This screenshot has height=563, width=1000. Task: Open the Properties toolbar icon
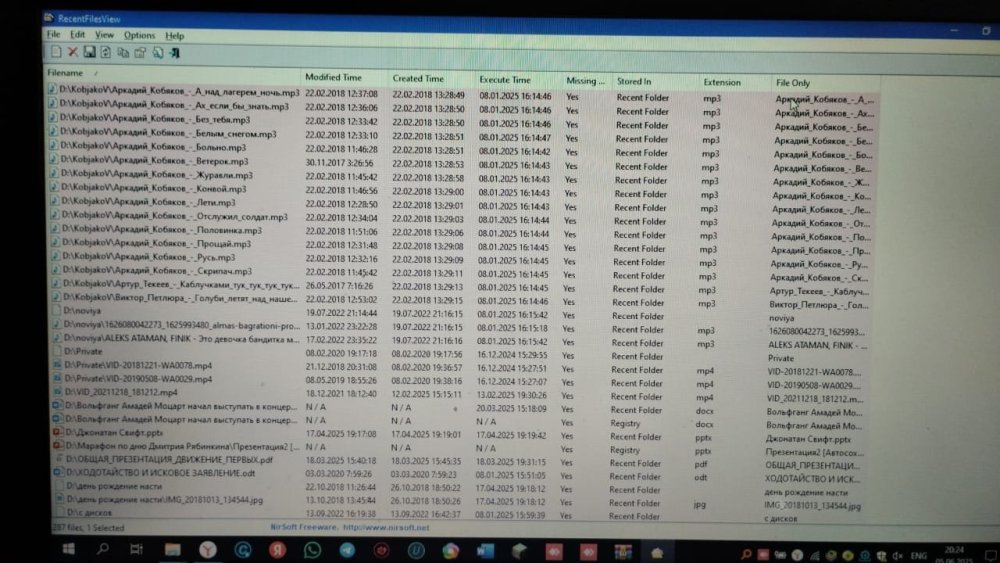(x=140, y=53)
